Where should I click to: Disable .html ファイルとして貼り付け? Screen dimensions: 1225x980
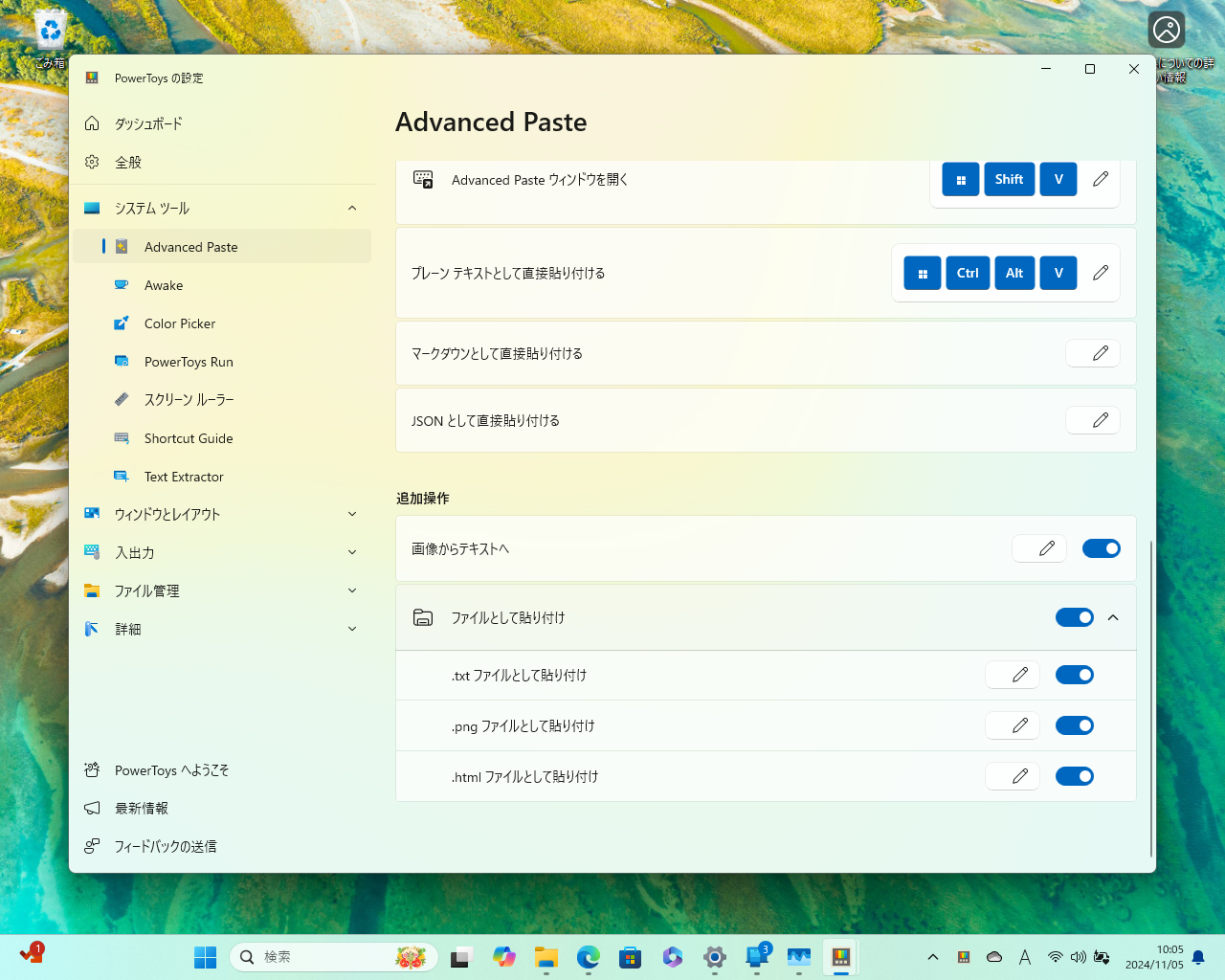coord(1075,776)
